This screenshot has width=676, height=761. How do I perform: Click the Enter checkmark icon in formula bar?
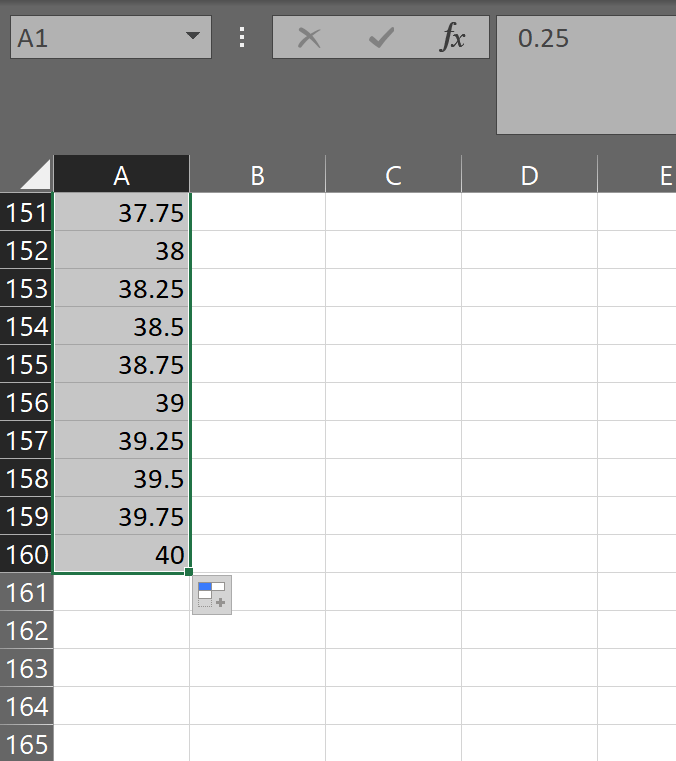click(381, 38)
